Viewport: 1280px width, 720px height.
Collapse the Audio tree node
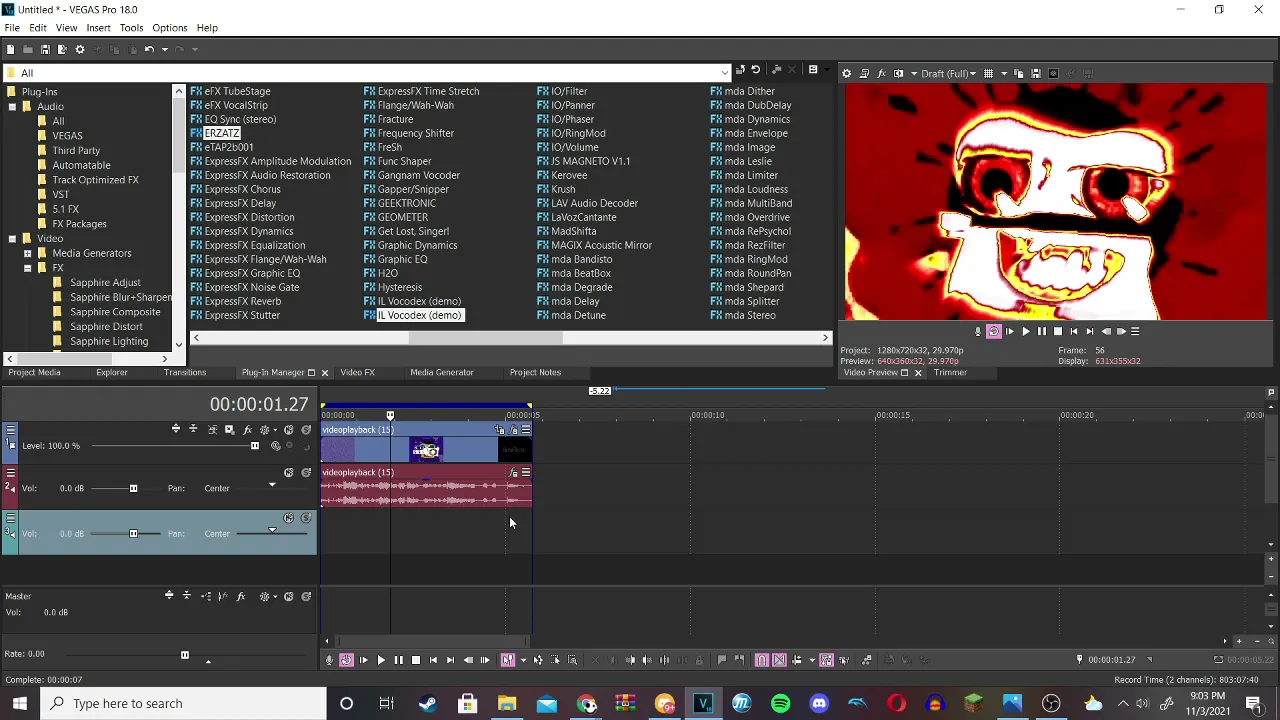12,106
